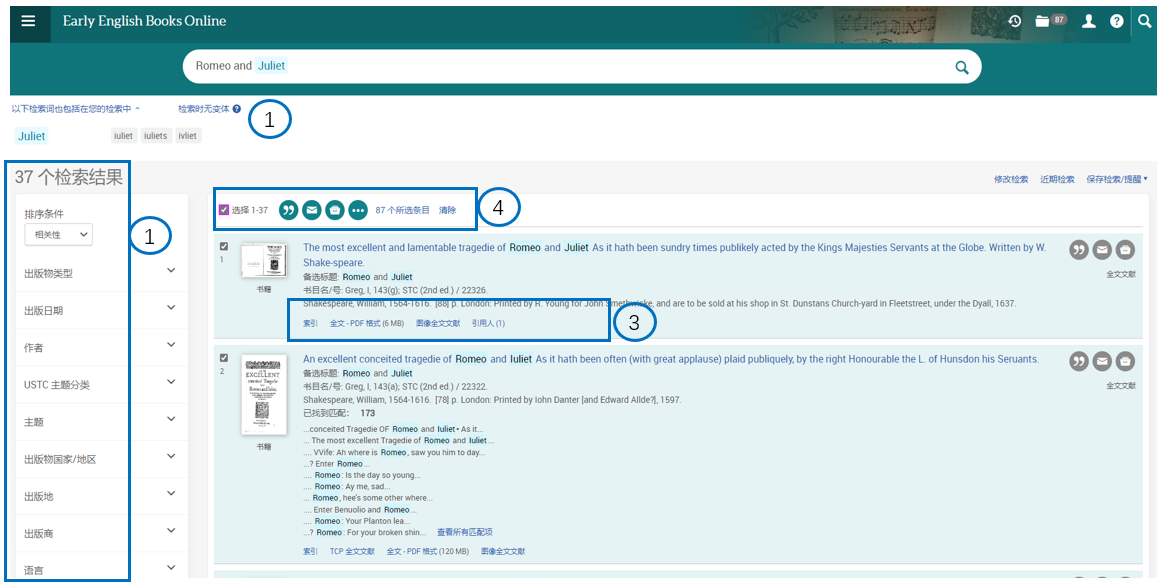The height and width of the screenshot is (588, 1163).
Task: Open the first result's book thumbnail
Action: [x=264, y=260]
